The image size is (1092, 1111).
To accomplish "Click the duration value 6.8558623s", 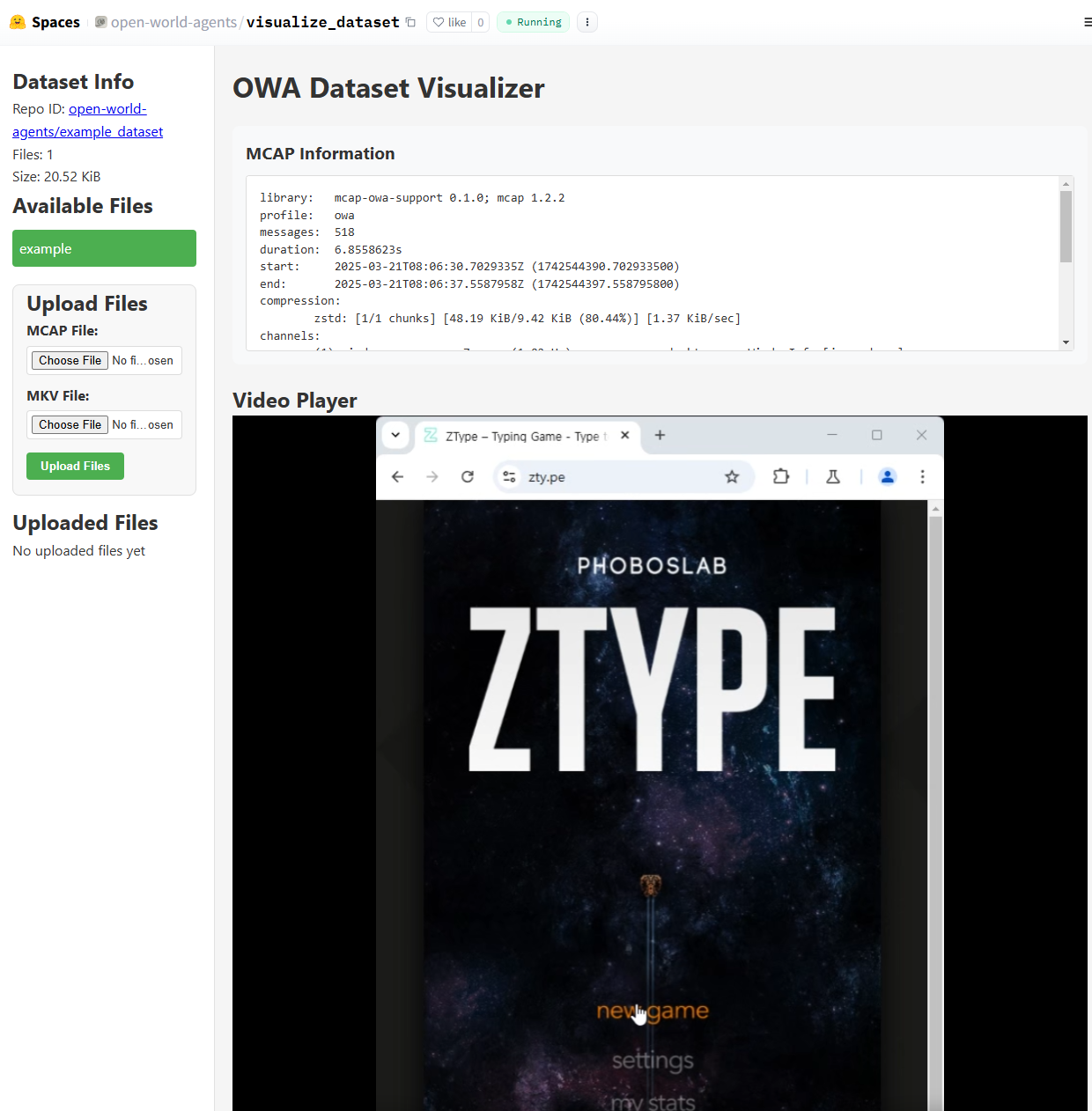I will click(x=368, y=250).
